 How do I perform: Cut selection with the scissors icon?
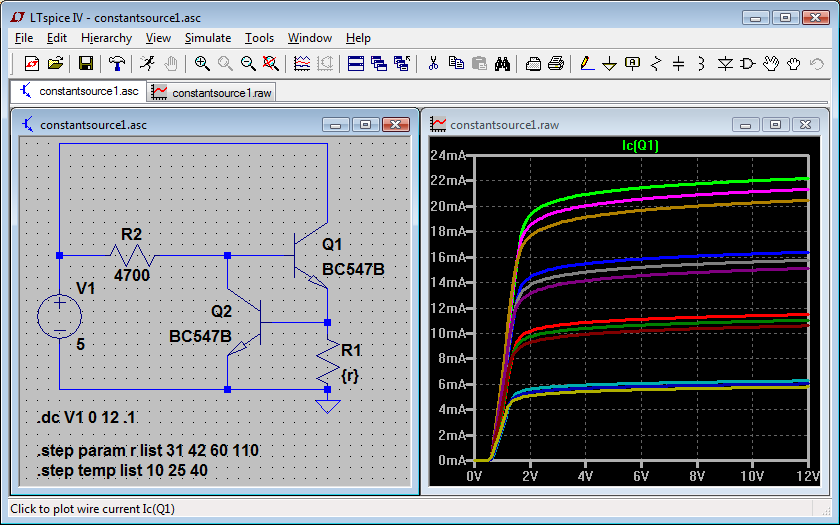coord(433,64)
